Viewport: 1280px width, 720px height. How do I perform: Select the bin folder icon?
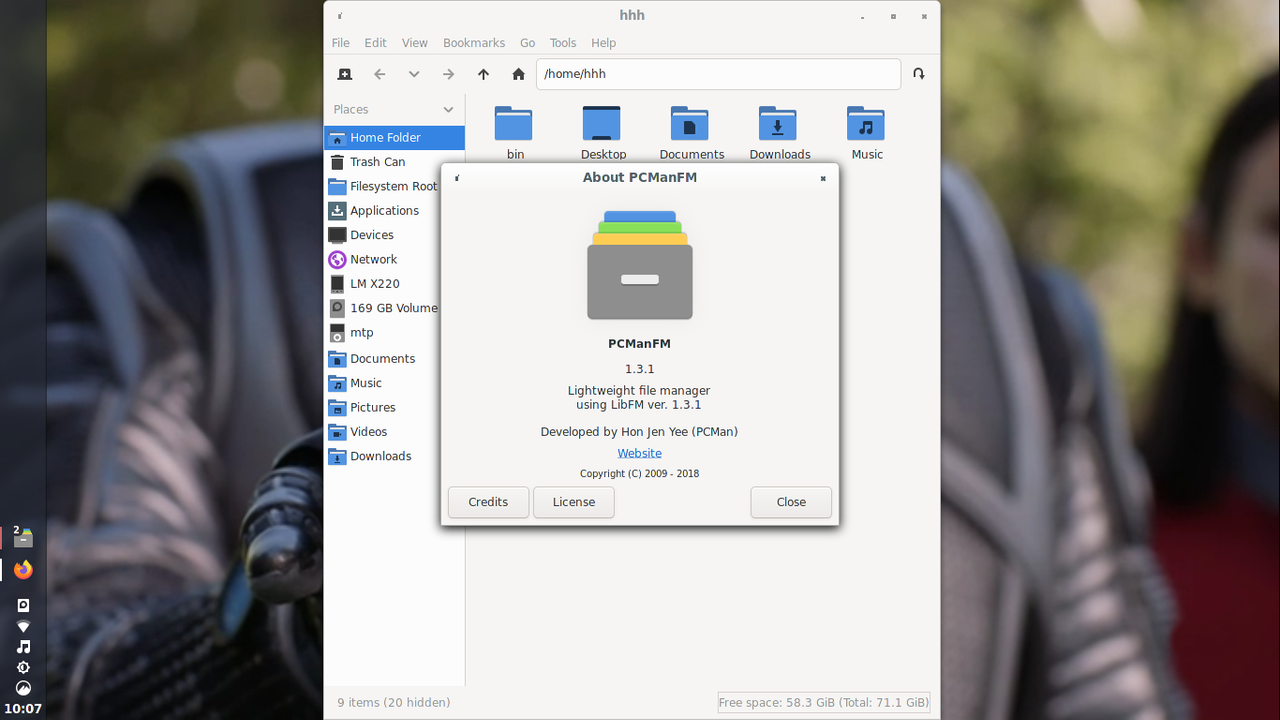(x=514, y=123)
